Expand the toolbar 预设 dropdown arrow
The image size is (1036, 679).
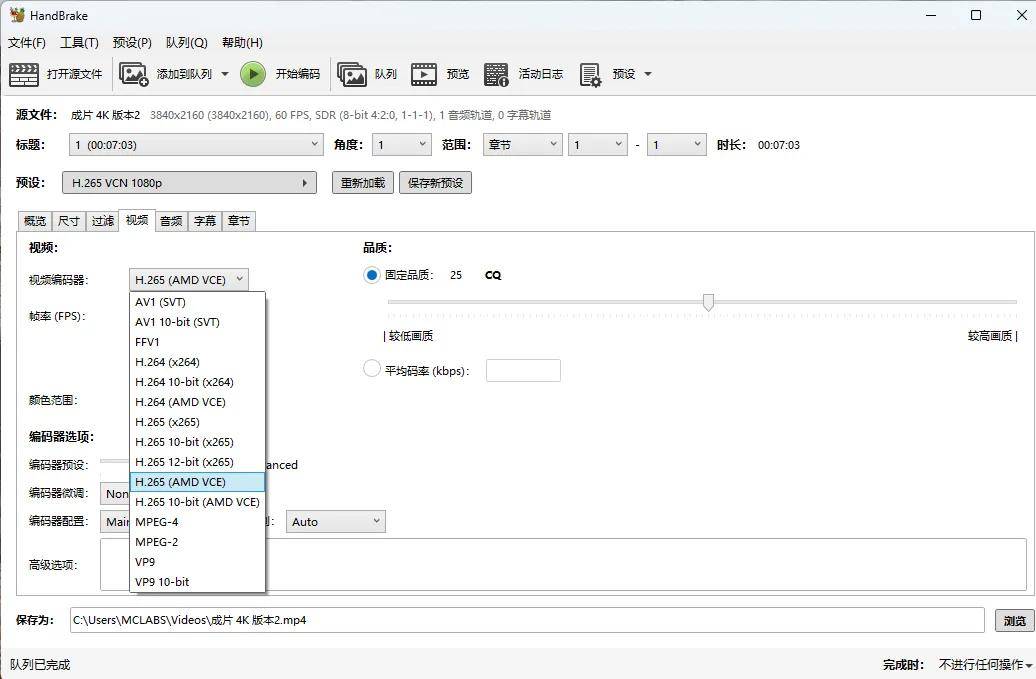(648, 74)
